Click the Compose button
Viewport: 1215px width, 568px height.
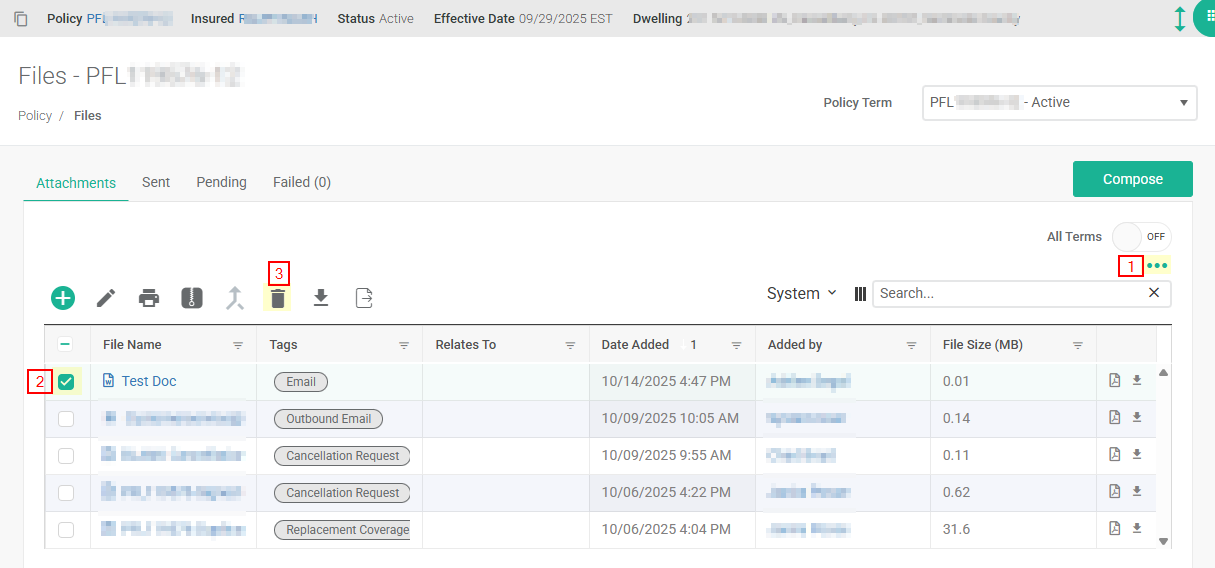tap(1132, 180)
